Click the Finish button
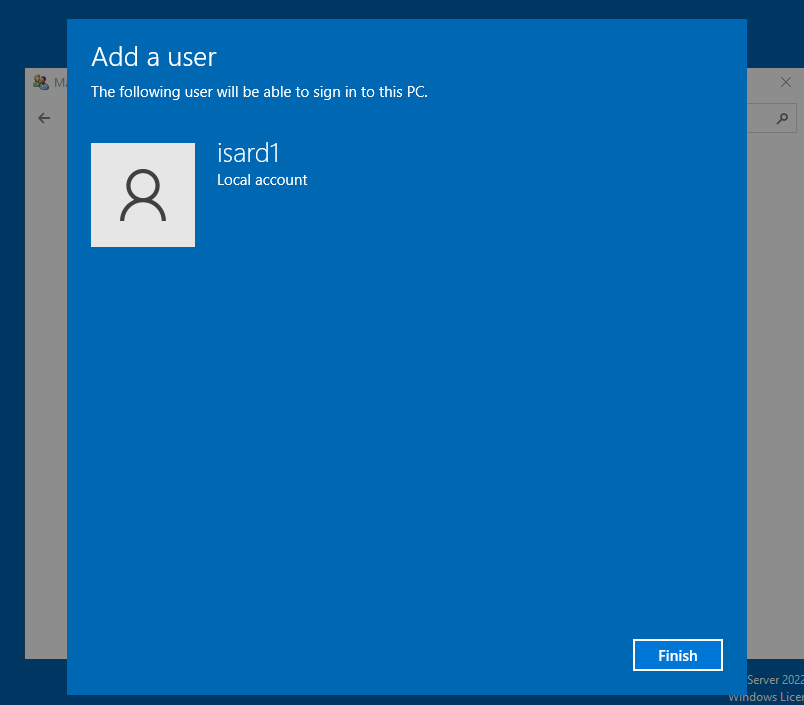The height and width of the screenshot is (705, 804). [x=677, y=655]
